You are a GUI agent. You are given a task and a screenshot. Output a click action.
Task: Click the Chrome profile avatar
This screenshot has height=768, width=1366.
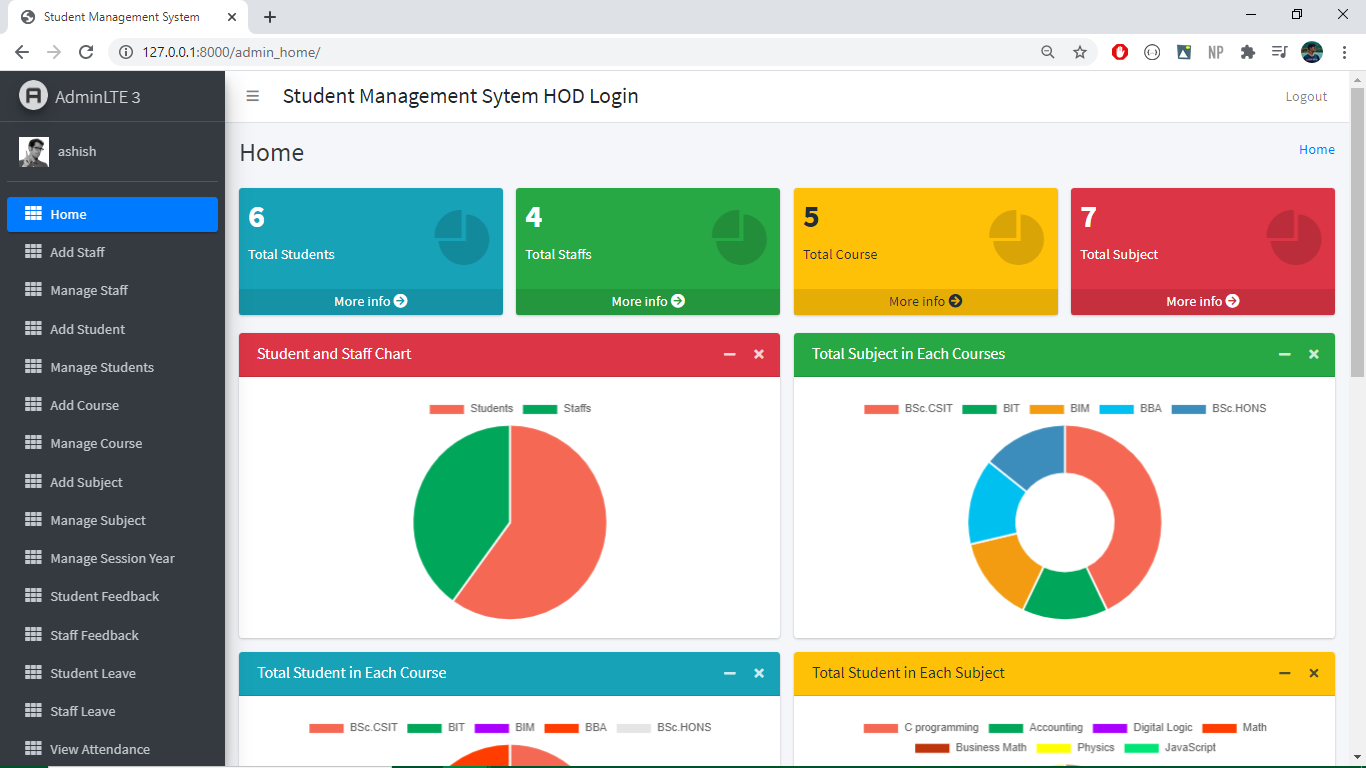click(1312, 52)
